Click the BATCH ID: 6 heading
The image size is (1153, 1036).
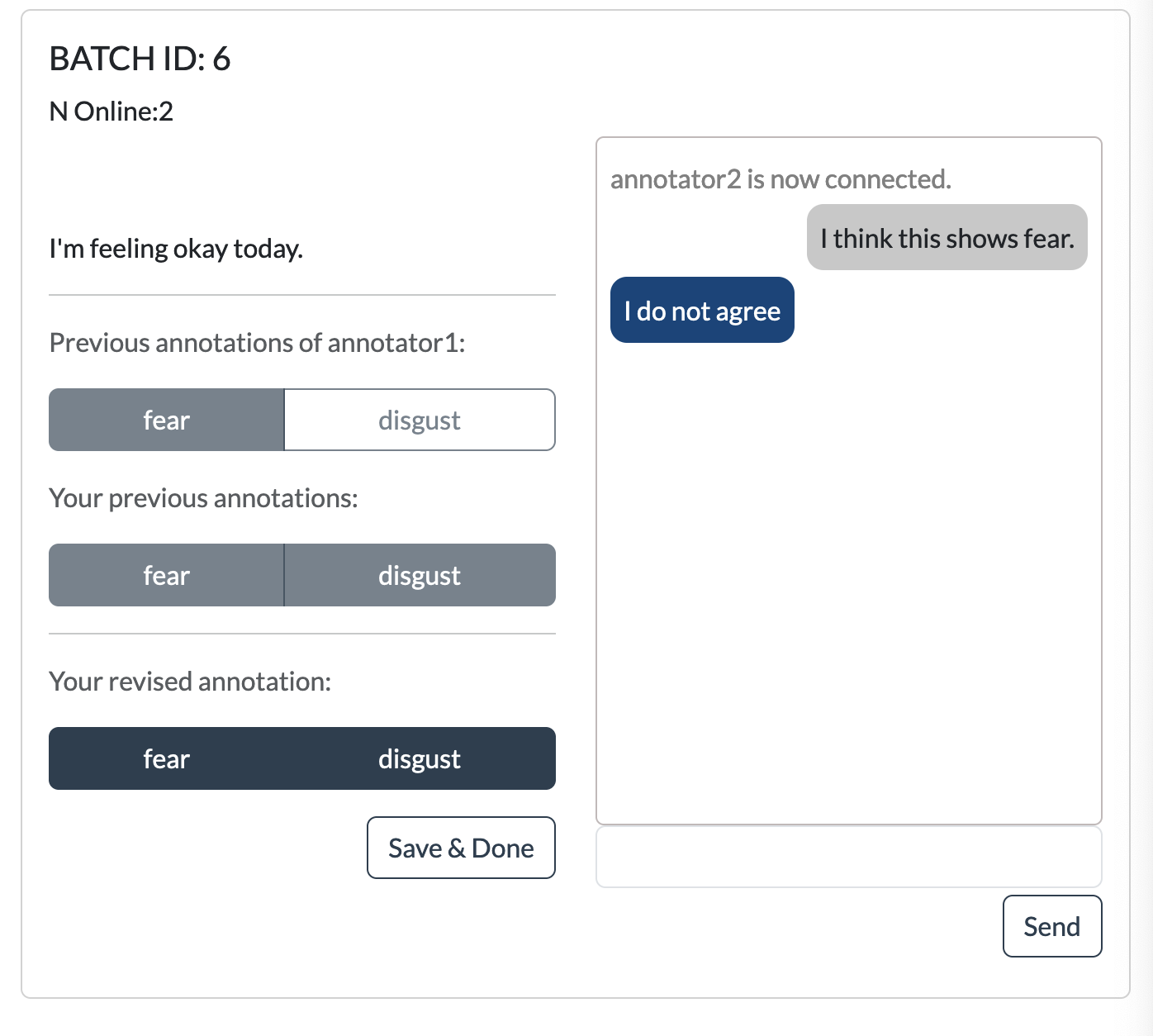140,59
